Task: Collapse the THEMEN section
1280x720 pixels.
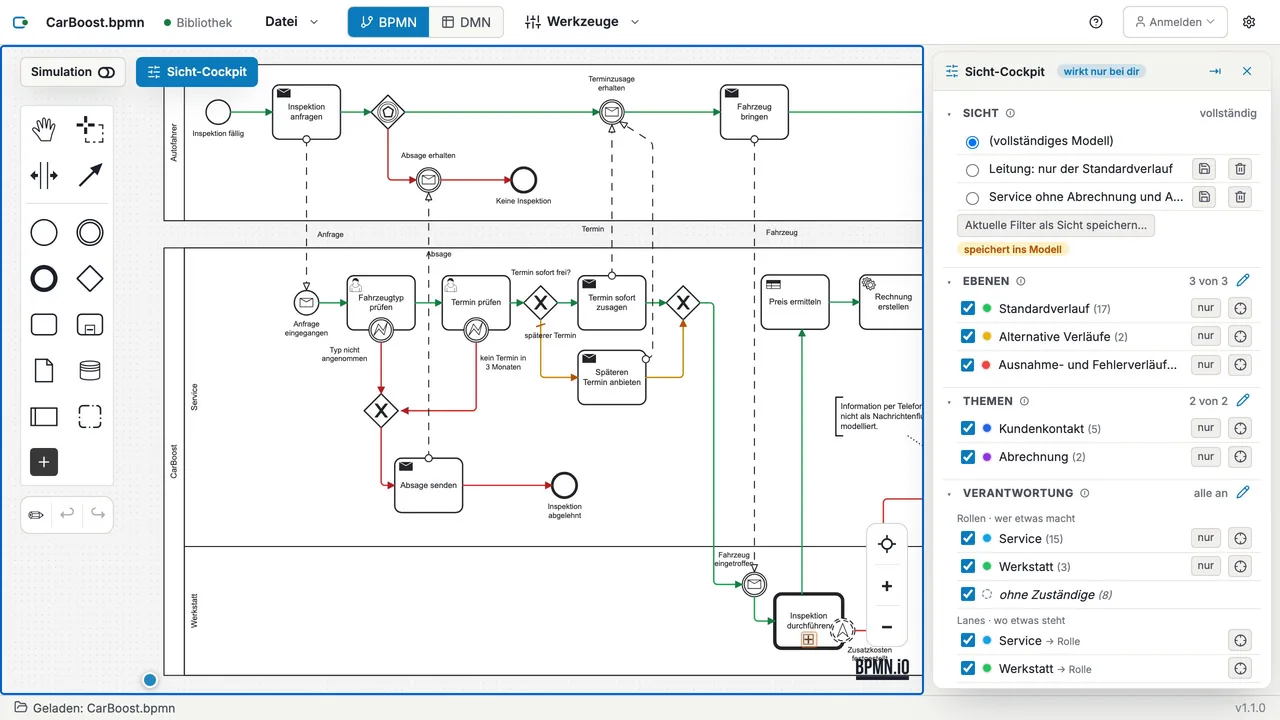Action: click(x=949, y=402)
